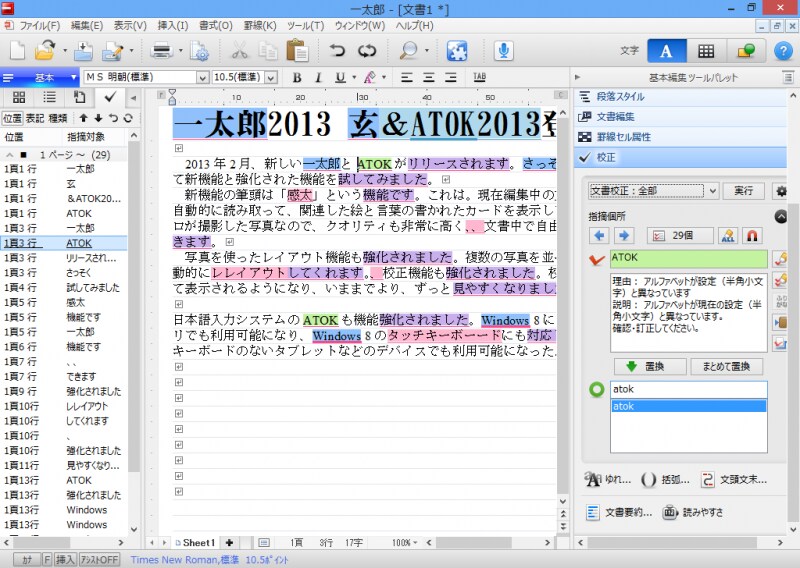The height and width of the screenshot is (568, 800).
Task: Sort the issue list by 種類
Action: (x=58, y=118)
